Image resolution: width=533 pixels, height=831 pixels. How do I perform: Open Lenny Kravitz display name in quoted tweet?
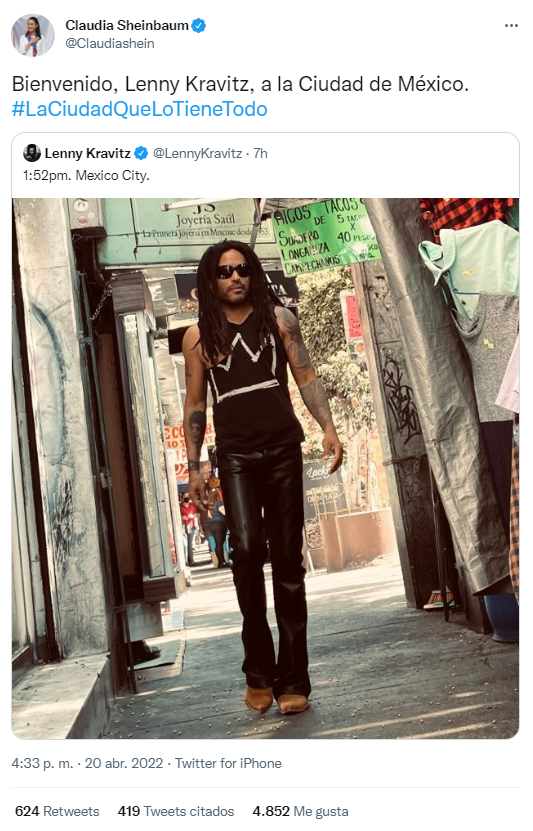click(87, 154)
